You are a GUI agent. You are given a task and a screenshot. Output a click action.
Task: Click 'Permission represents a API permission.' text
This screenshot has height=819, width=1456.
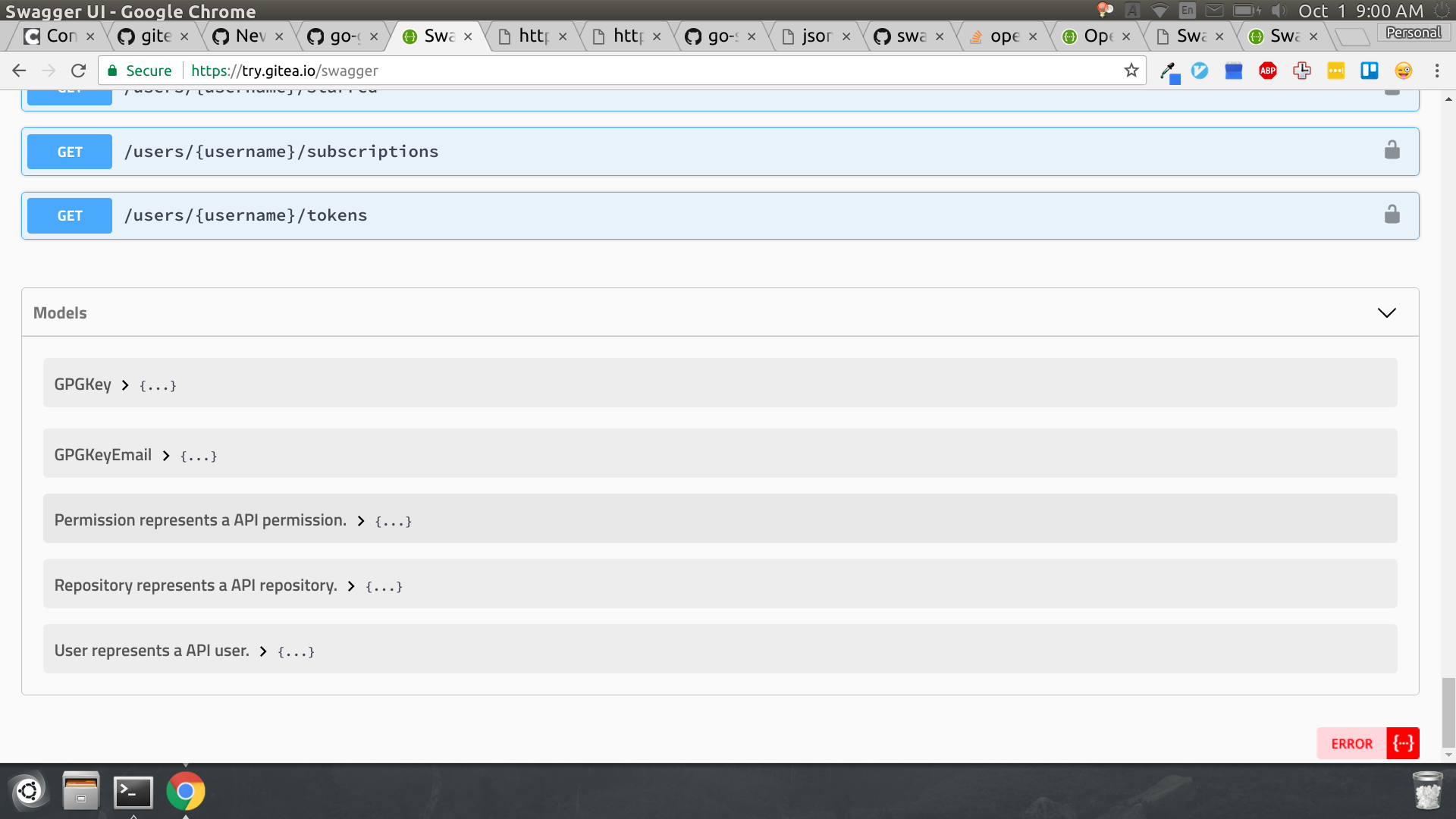(200, 520)
